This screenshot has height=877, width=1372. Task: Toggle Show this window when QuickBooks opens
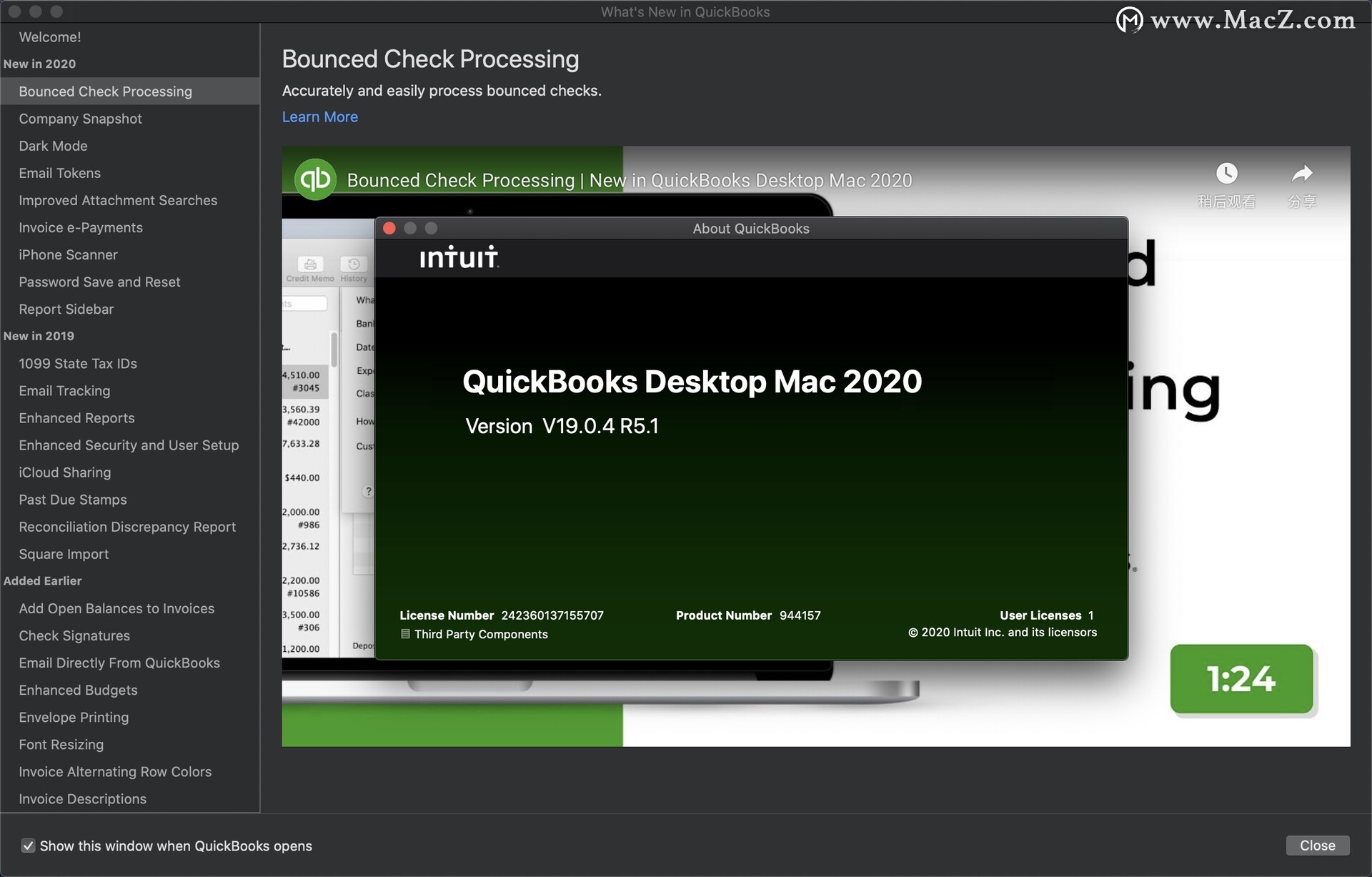click(26, 846)
